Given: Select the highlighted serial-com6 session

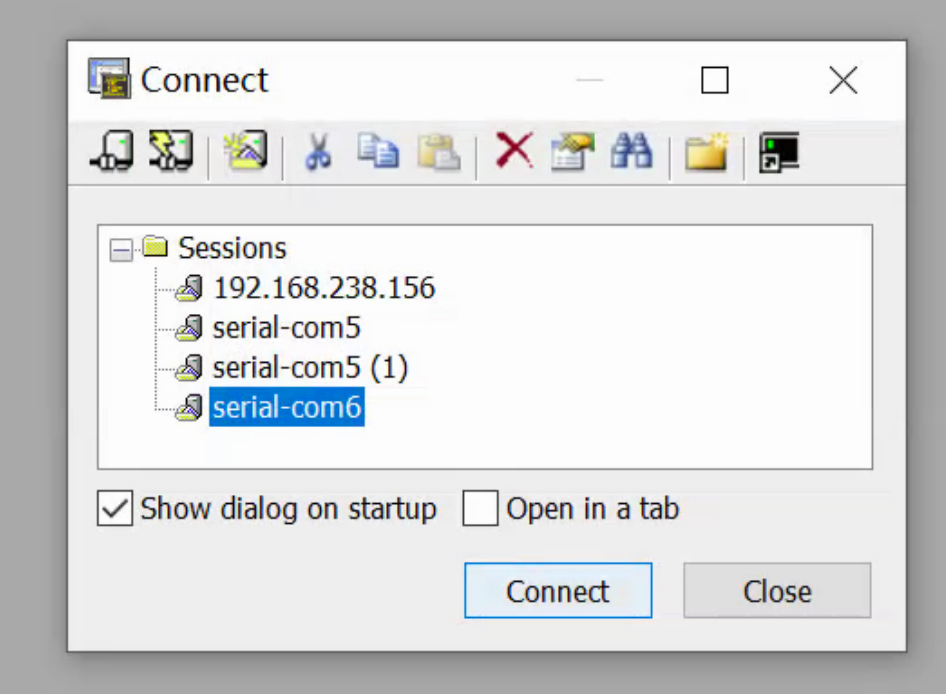Looking at the screenshot, I should [x=286, y=408].
